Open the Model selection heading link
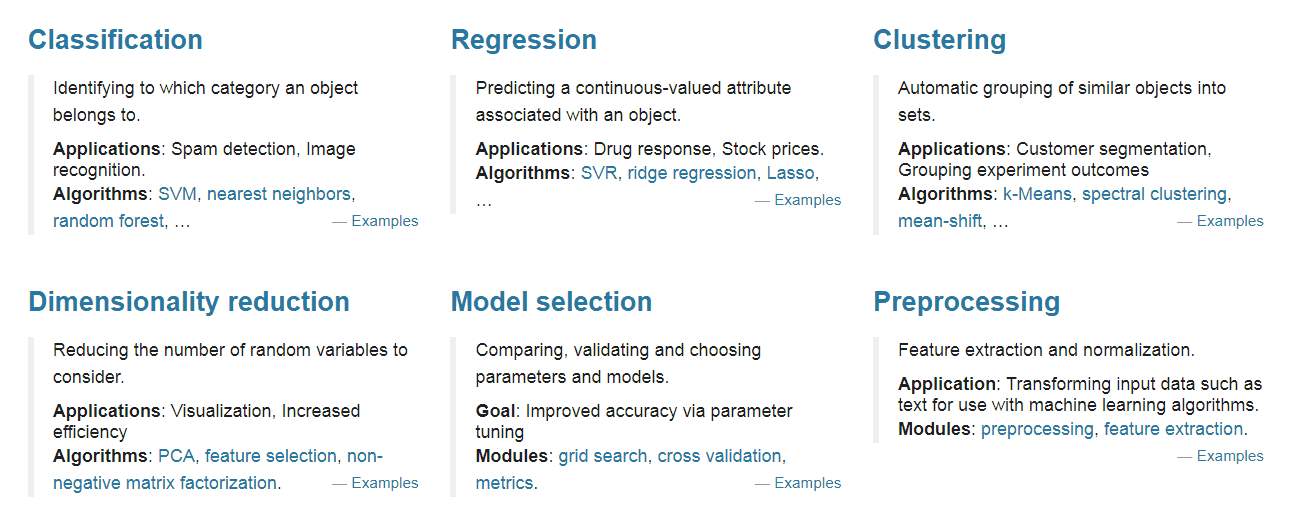This screenshot has width=1302, height=519. tap(551, 302)
